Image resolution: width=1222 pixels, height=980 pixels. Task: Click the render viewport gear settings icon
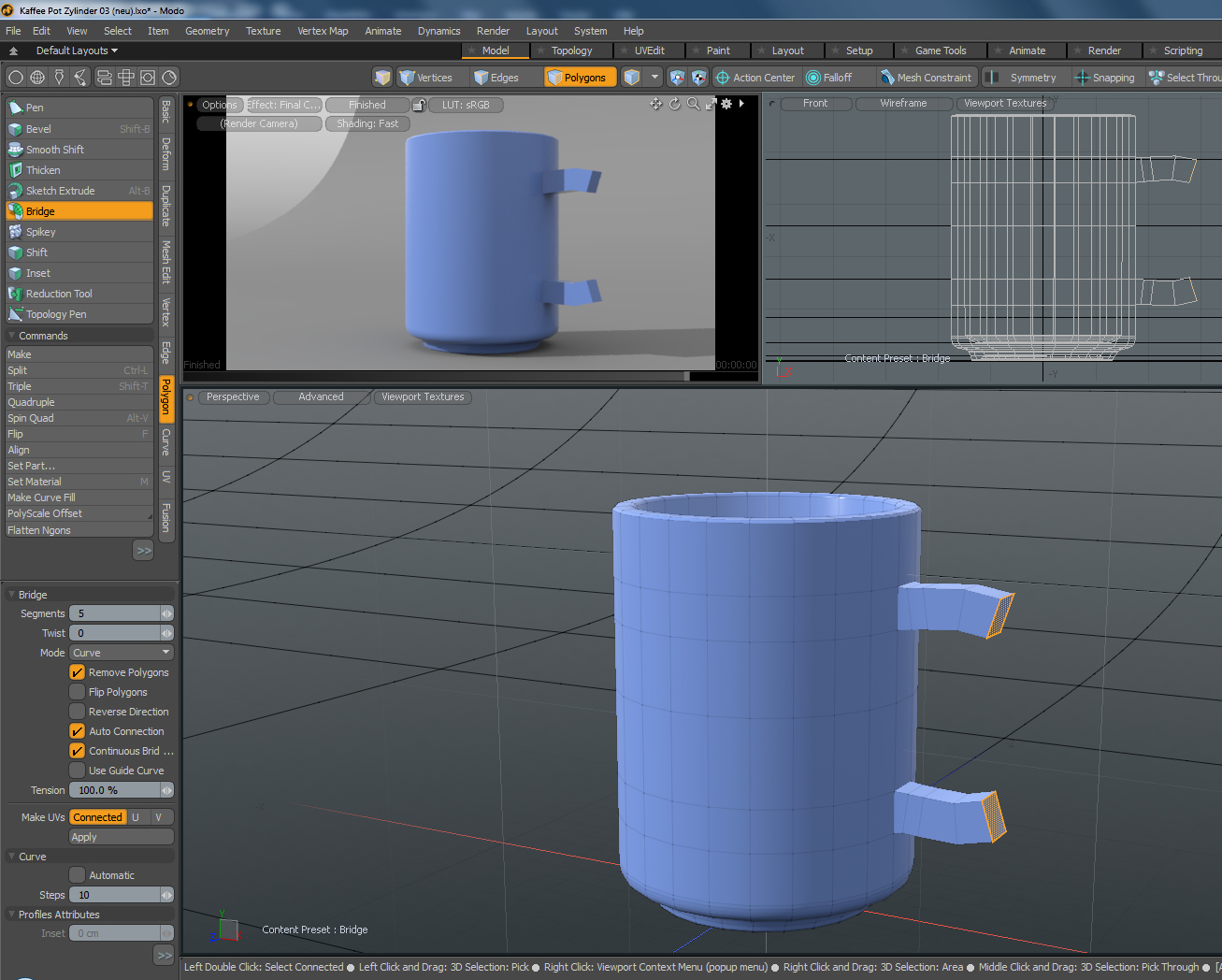pos(726,104)
